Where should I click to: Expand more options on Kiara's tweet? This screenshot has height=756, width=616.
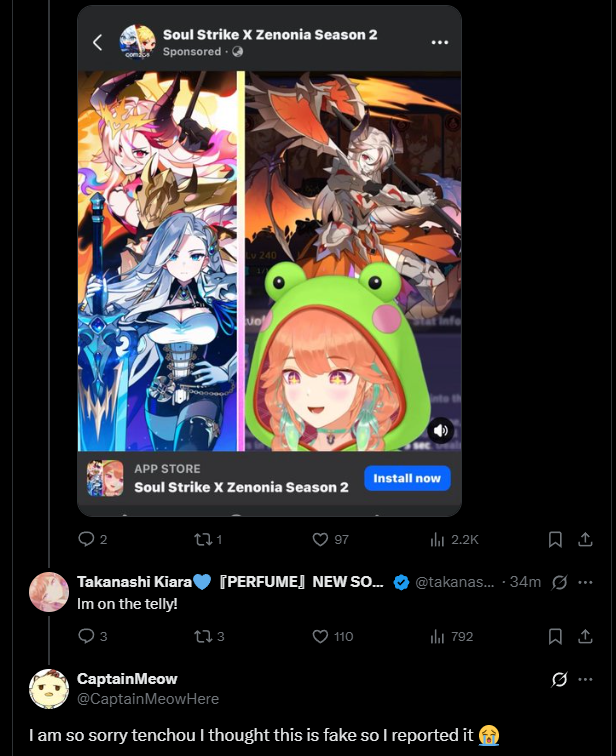(585, 582)
